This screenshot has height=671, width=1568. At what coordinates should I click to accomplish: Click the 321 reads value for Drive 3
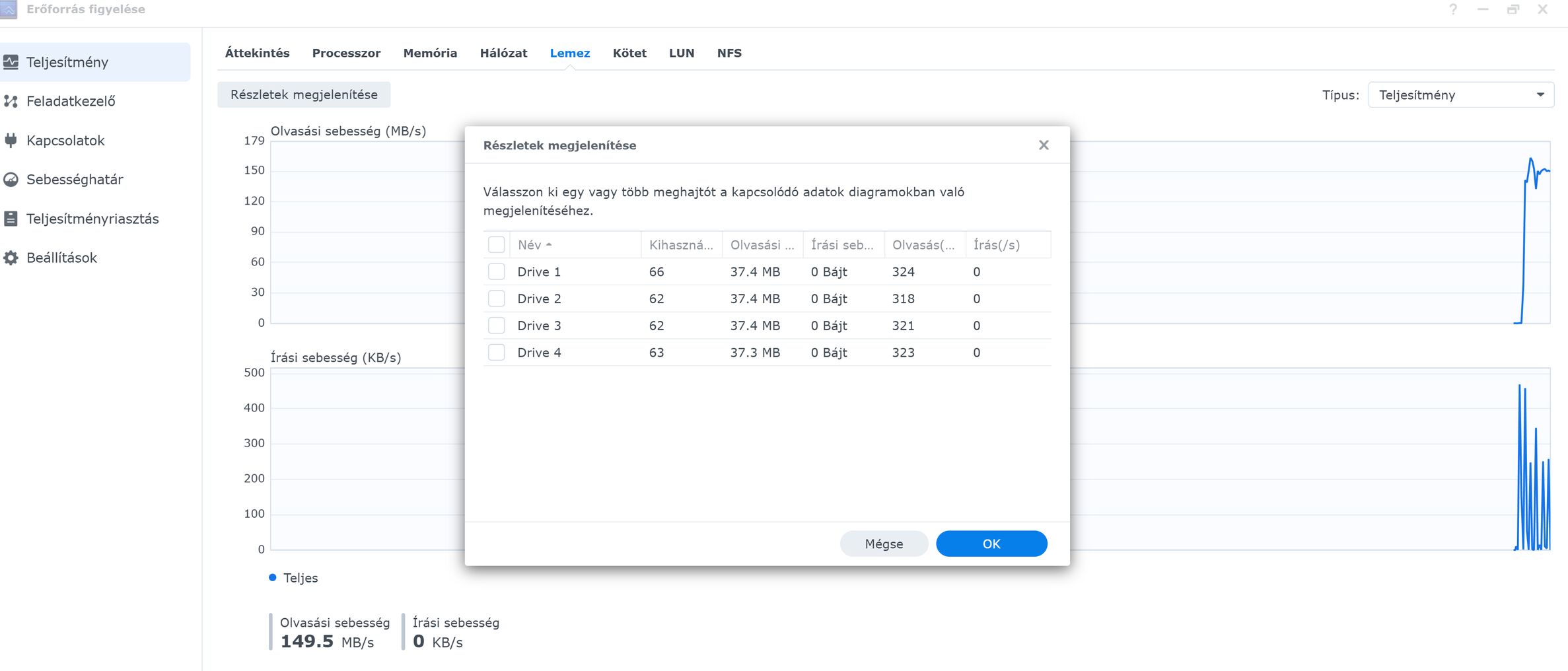pyautogui.click(x=903, y=326)
